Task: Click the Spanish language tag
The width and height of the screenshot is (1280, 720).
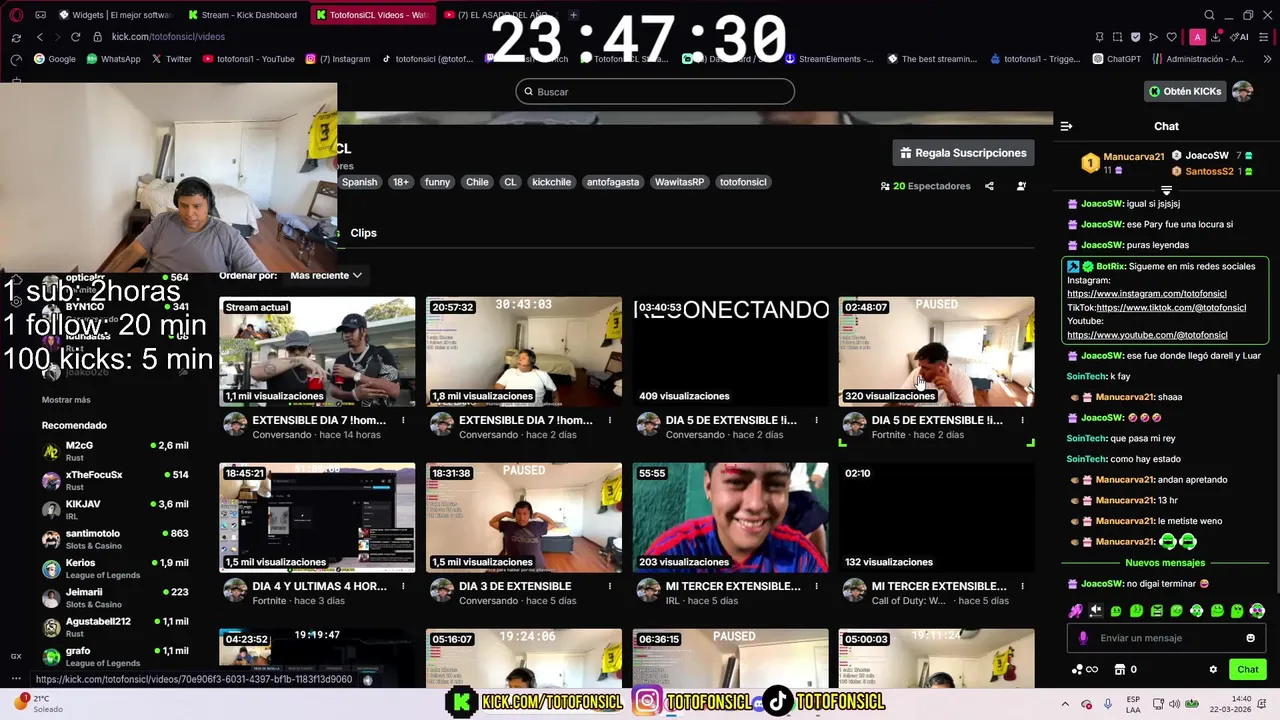Action: [359, 182]
